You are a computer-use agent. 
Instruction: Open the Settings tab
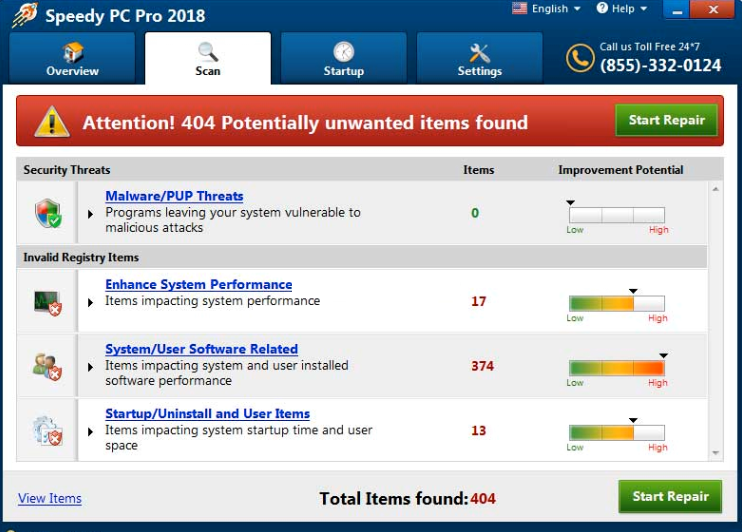479,58
